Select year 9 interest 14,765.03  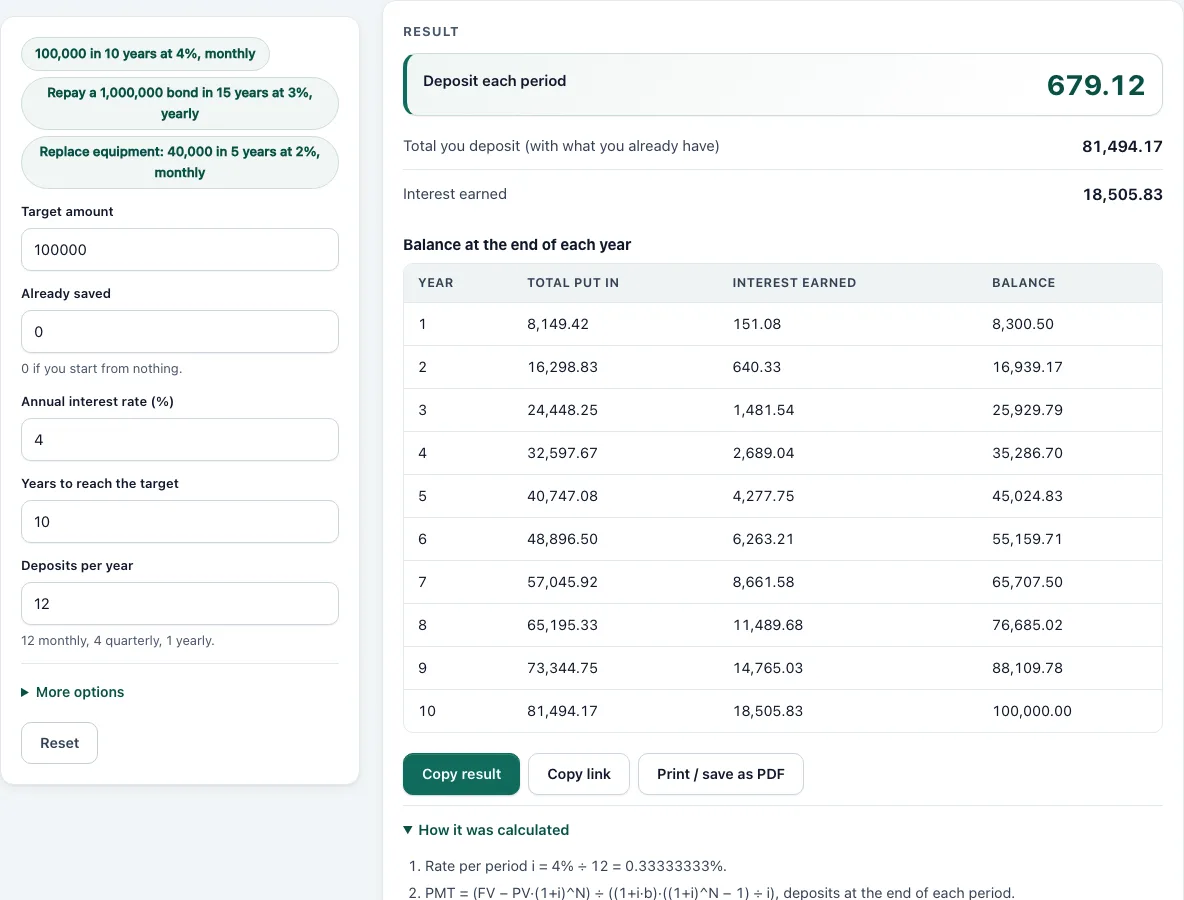click(768, 668)
